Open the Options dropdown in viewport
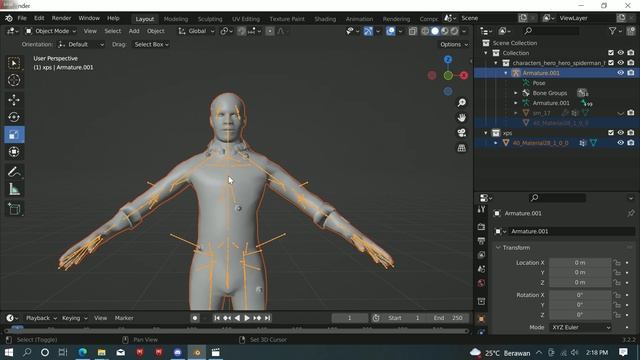 pyautogui.click(x=454, y=44)
